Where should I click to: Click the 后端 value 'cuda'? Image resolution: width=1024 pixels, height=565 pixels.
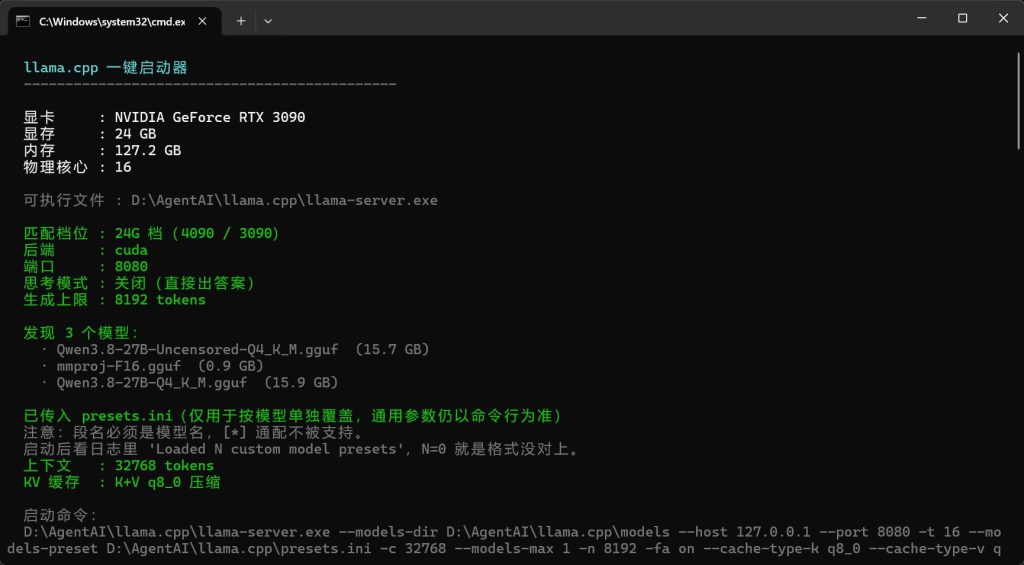point(131,250)
